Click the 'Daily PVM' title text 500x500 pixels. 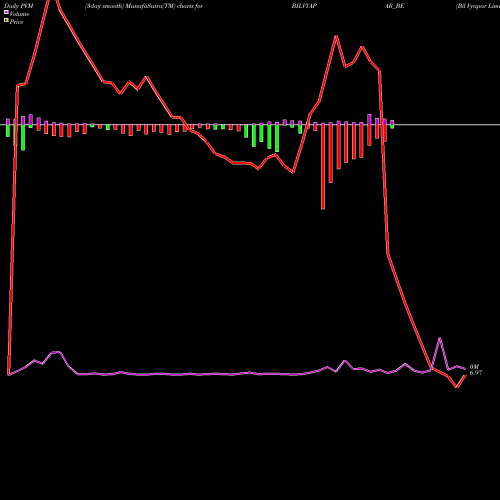[x=19, y=6]
